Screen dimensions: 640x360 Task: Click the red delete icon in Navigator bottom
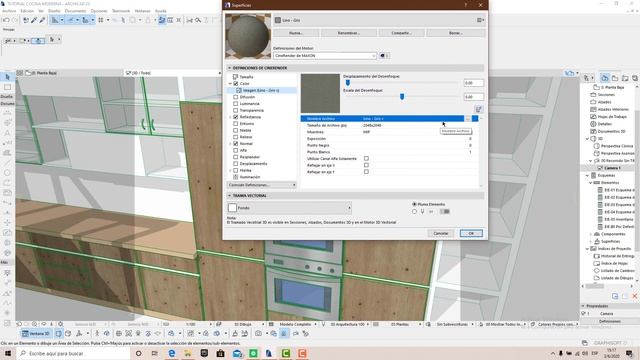pyautogui.click(x=635, y=296)
